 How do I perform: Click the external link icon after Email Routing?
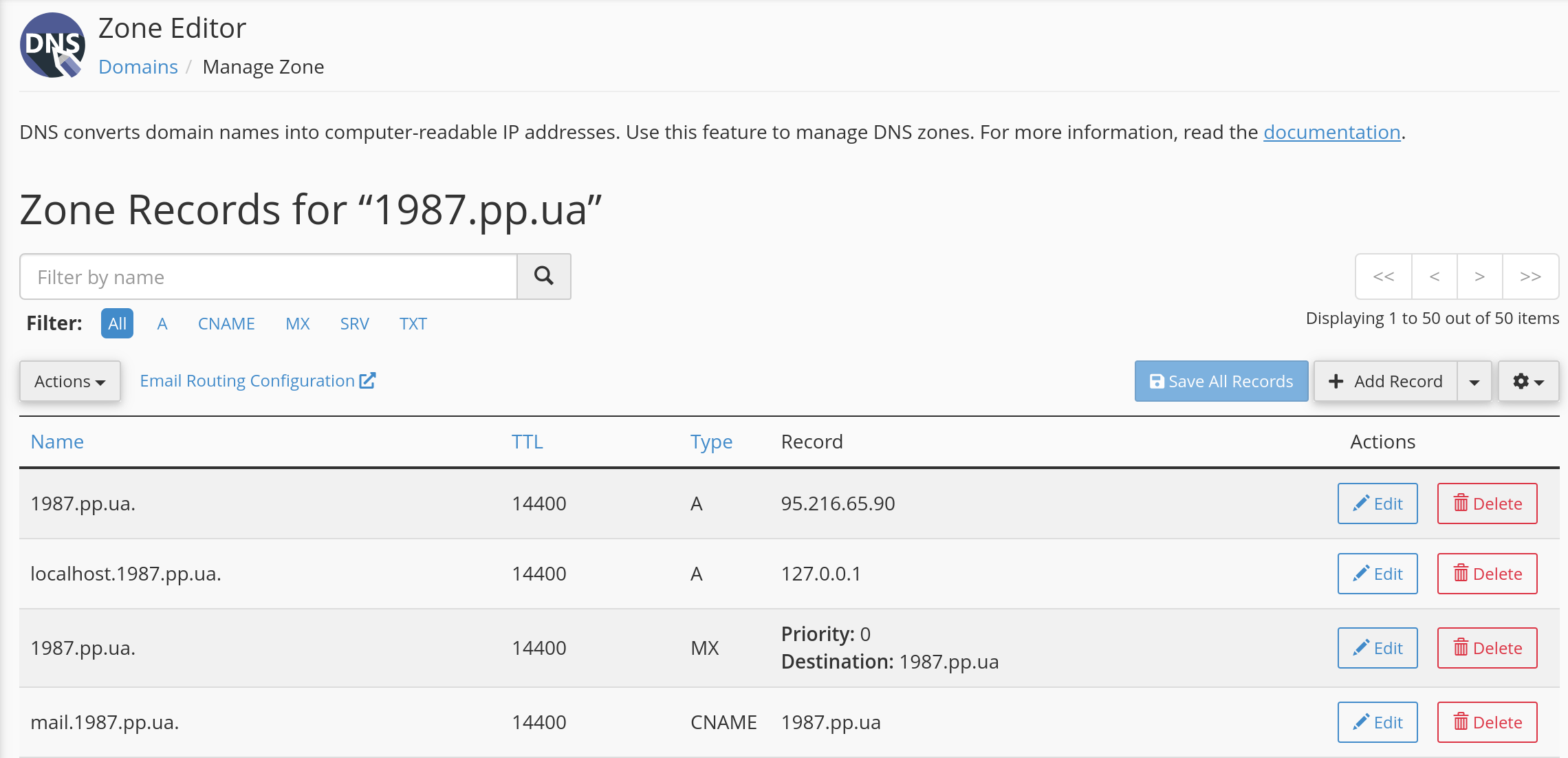pyautogui.click(x=368, y=380)
